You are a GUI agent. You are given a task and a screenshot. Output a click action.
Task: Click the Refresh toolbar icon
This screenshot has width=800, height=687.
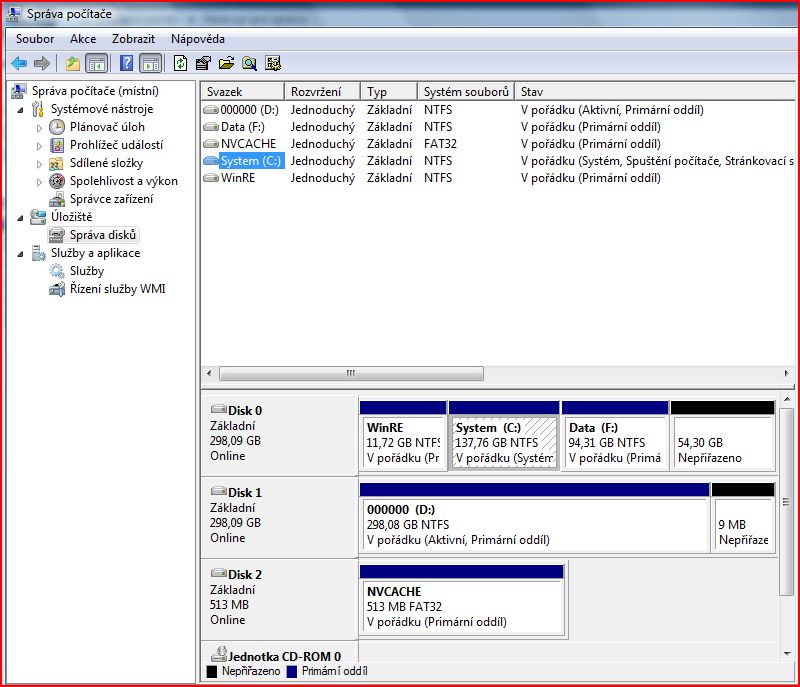(180, 64)
